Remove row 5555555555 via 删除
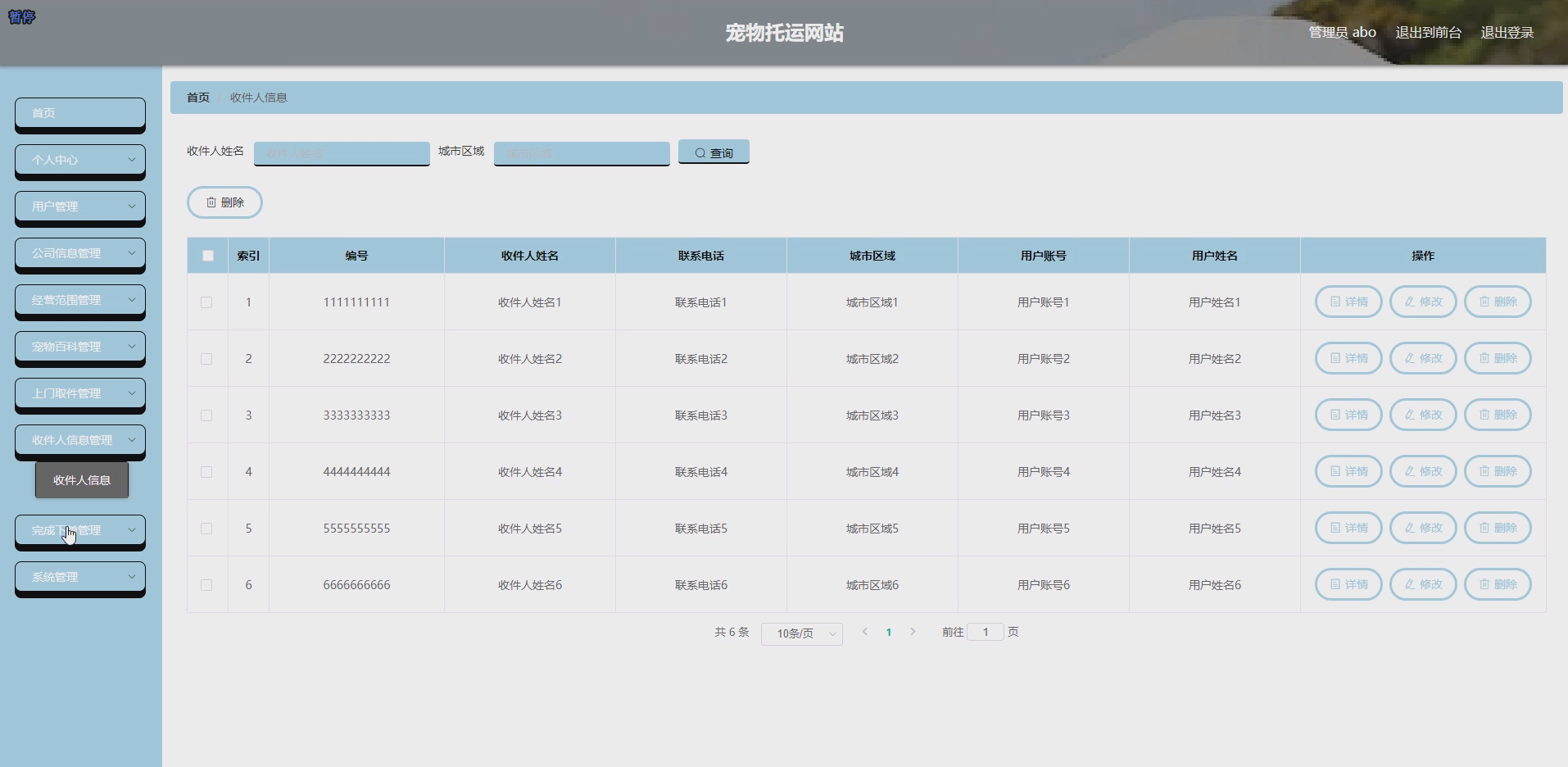Image resolution: width=1568 pixels, height=767 pixels. 1498,528
